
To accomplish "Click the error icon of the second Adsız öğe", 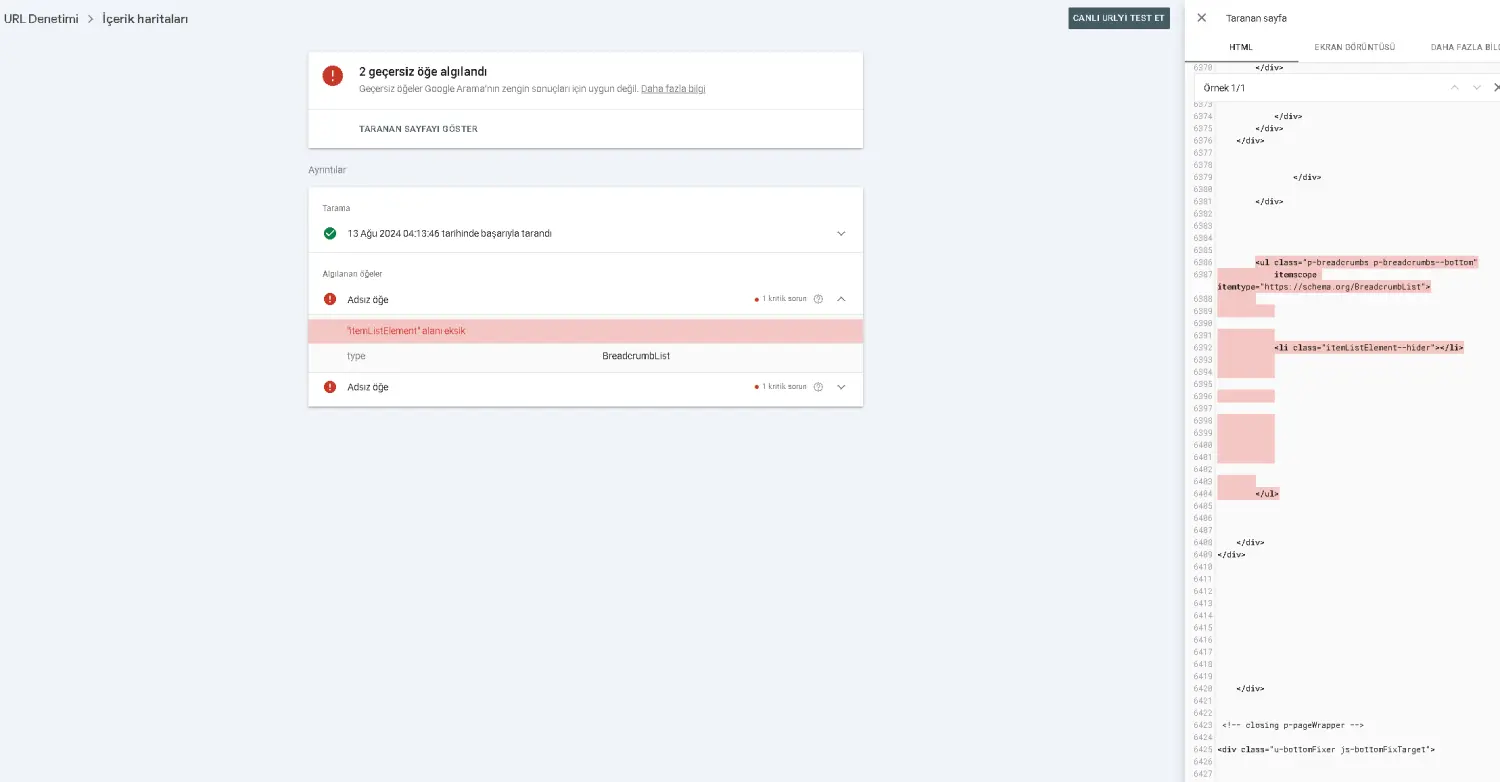I will (x=330, y=387).
